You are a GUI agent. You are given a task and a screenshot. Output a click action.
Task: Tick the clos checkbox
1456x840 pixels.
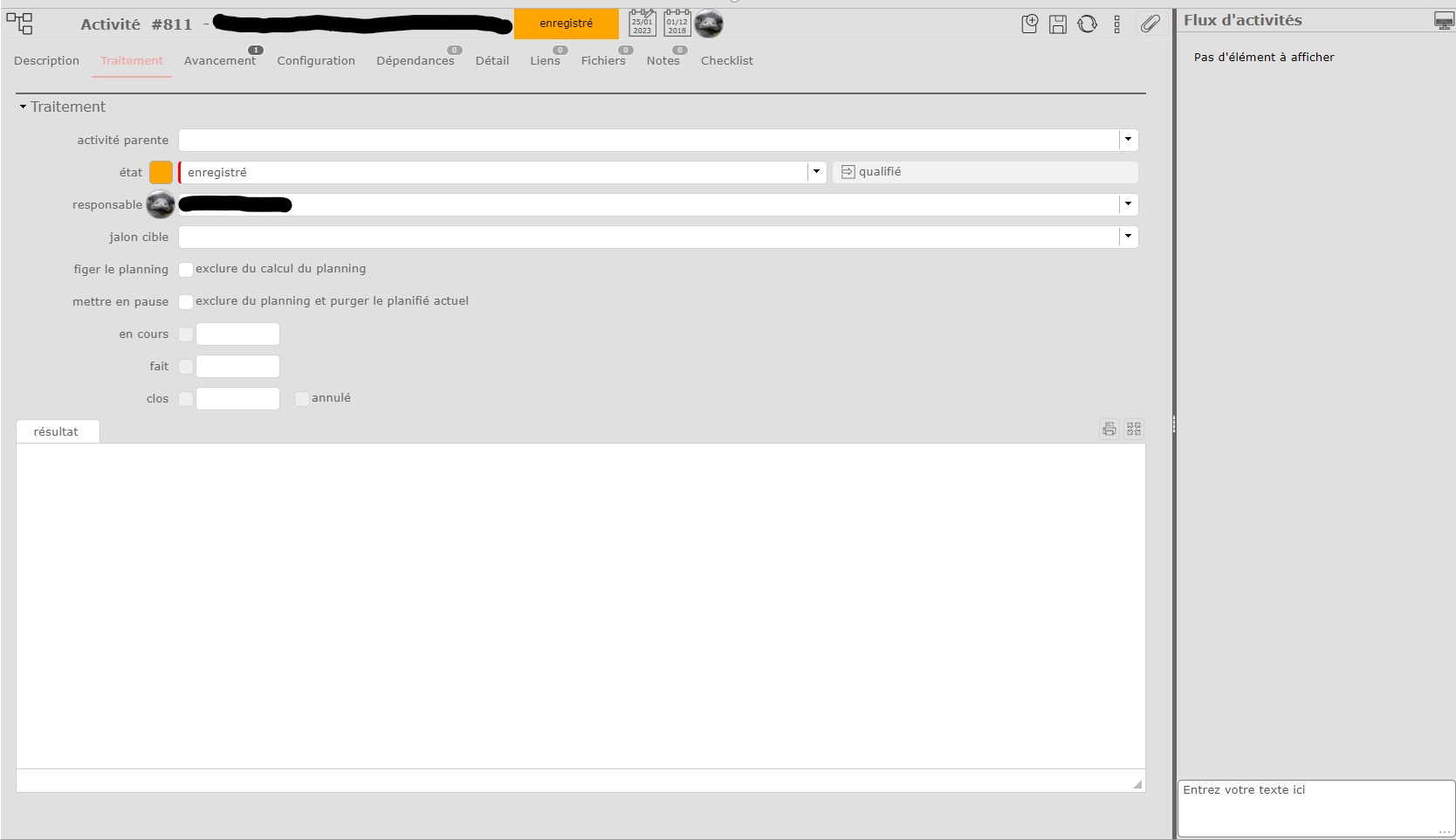click(186, 399)
